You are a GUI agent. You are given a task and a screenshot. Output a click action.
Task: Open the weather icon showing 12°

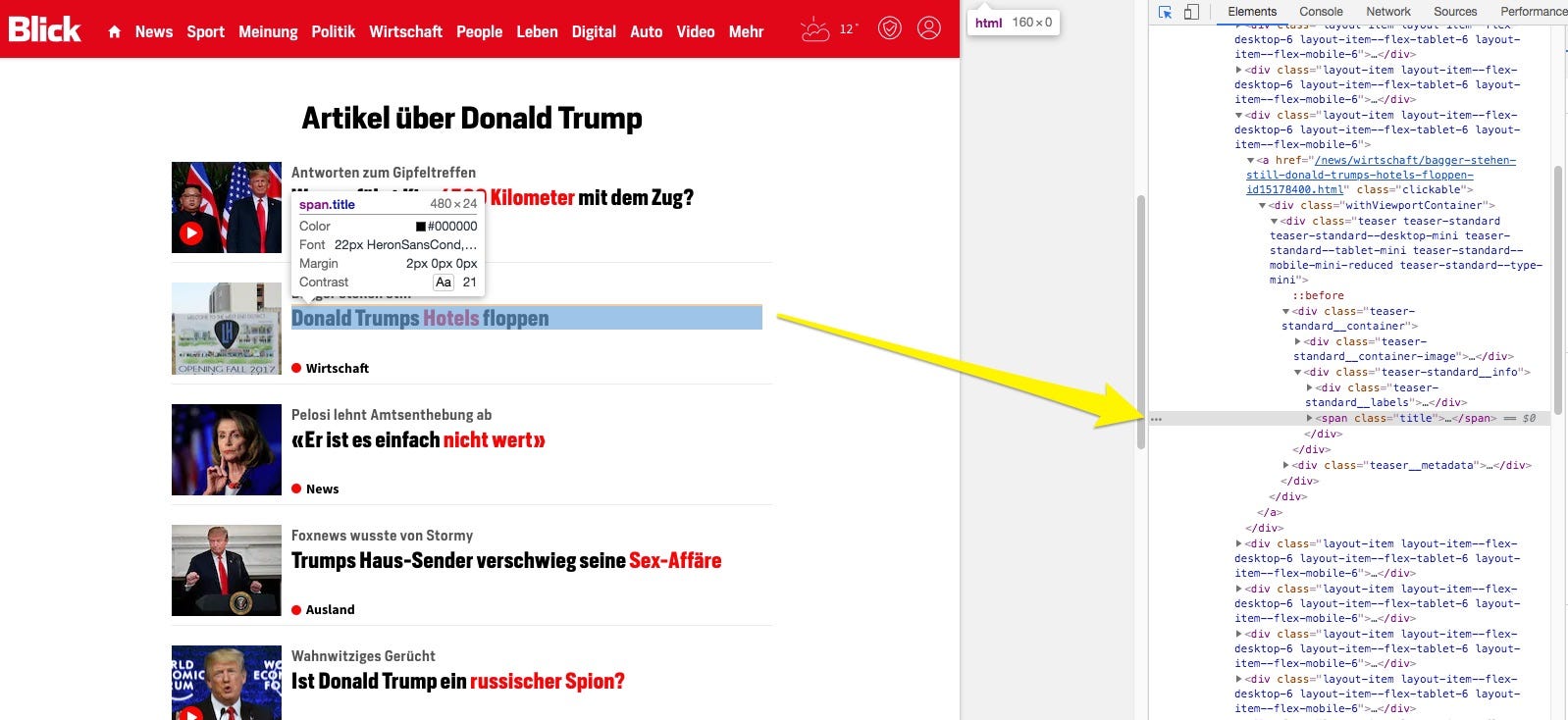[x=829, y=29]
